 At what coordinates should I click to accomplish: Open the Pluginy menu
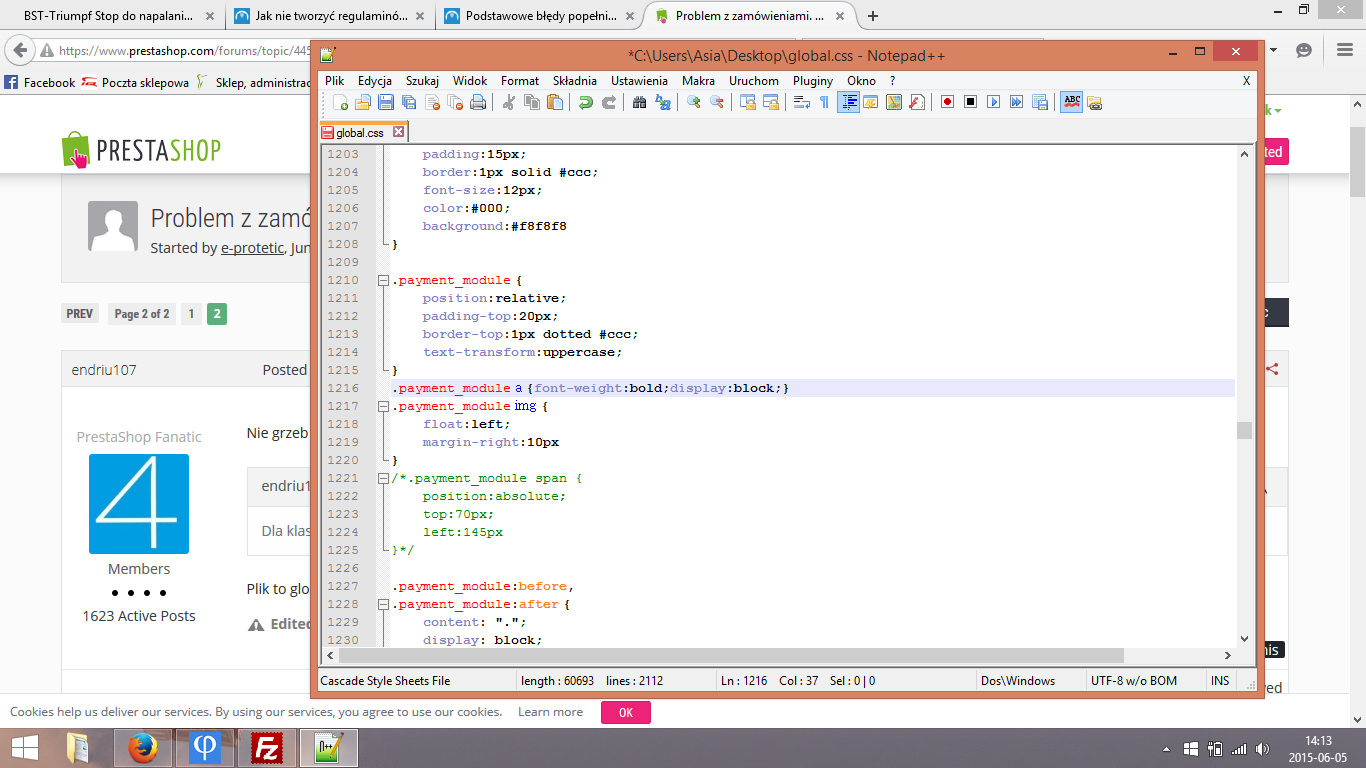[x=812, y=81]
